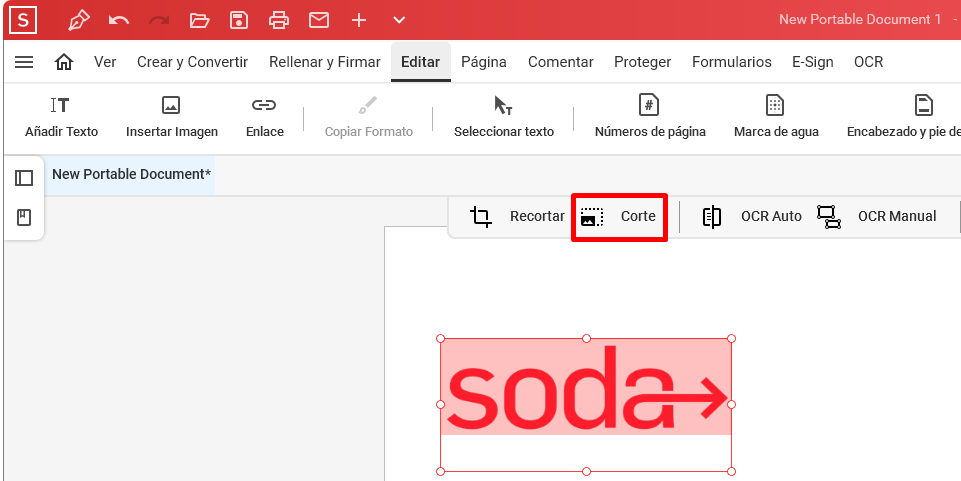
Task: Save the document with disk icon
Action: click(x=239, y=20)
